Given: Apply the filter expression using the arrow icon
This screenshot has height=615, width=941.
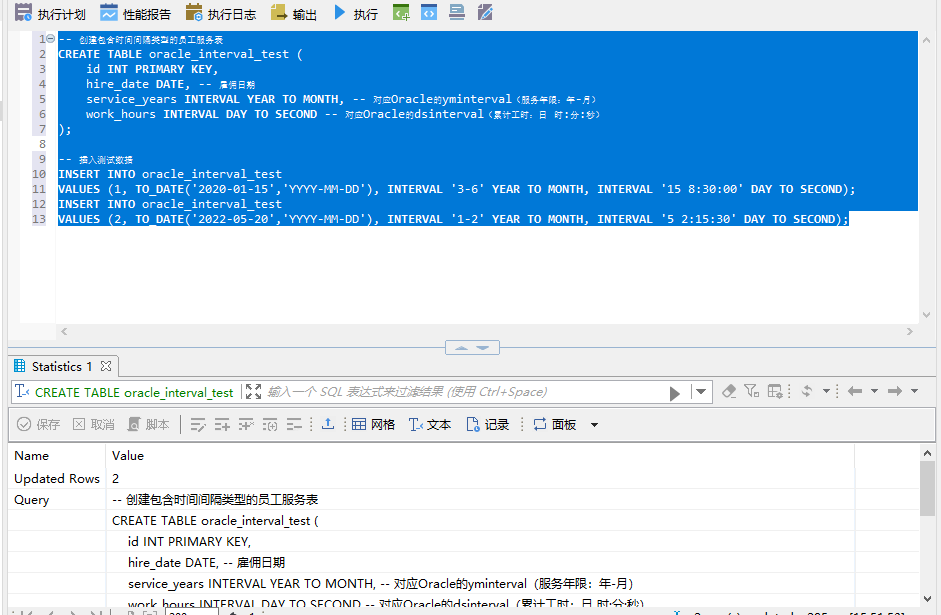Looking at the screenshot, I should pos(675,392).
